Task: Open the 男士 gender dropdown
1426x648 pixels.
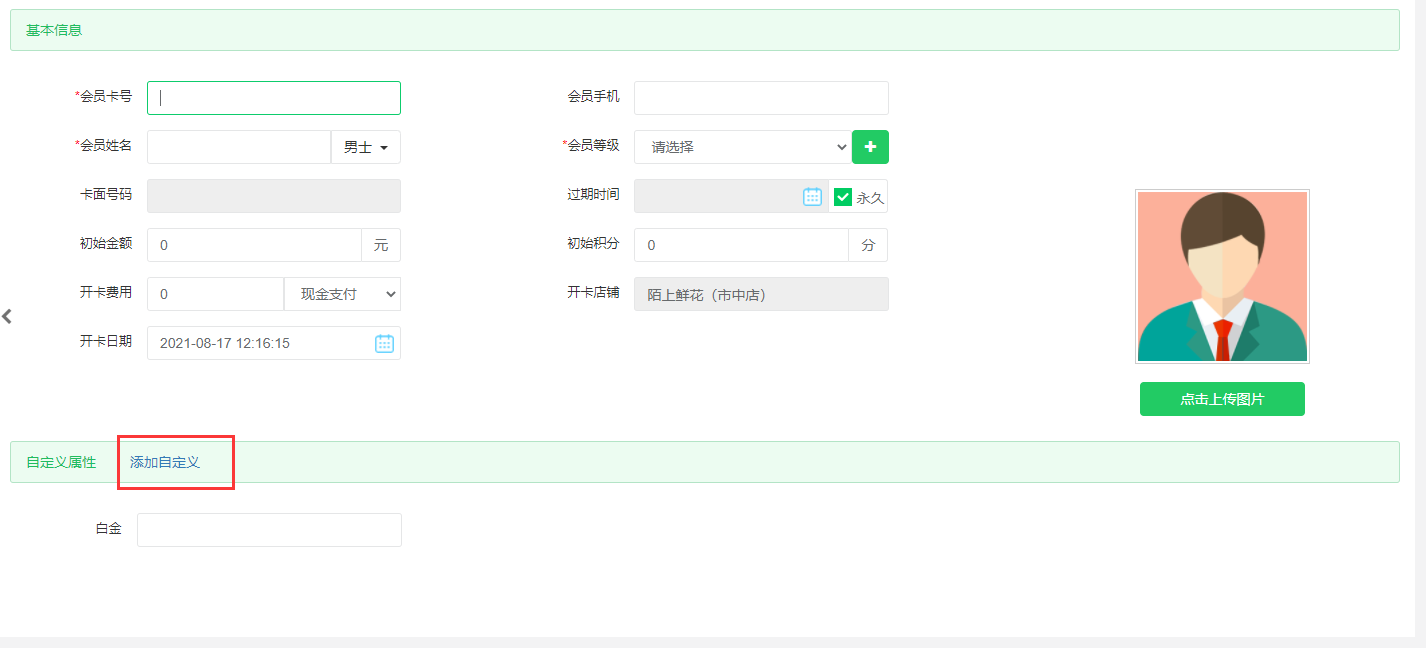Action: 365,147
